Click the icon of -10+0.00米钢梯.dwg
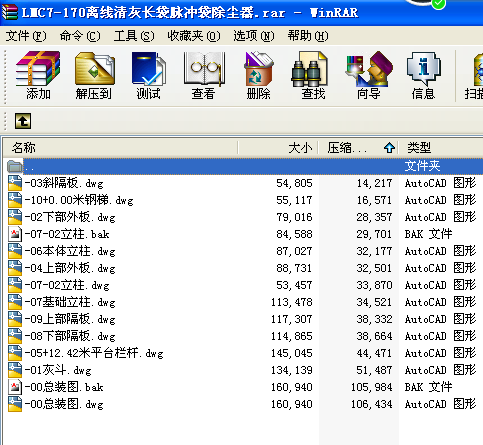The width and height of the screenshot is (483, 445). pyautogui.click(x=15, y=200)
